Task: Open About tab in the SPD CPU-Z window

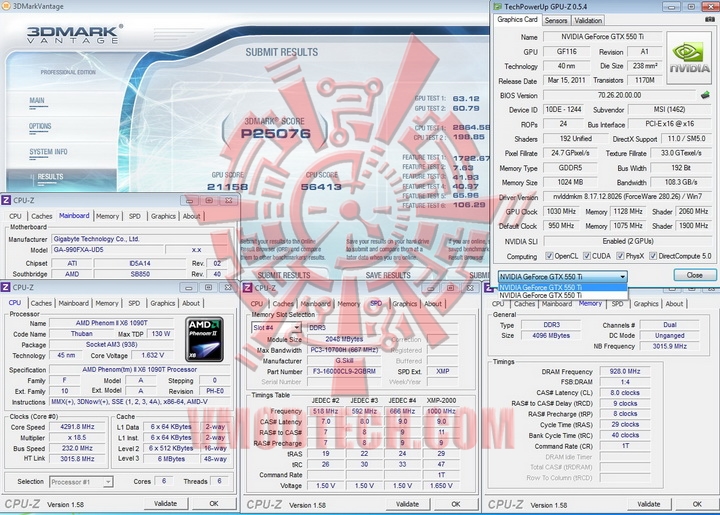Action: click(433, 304)
